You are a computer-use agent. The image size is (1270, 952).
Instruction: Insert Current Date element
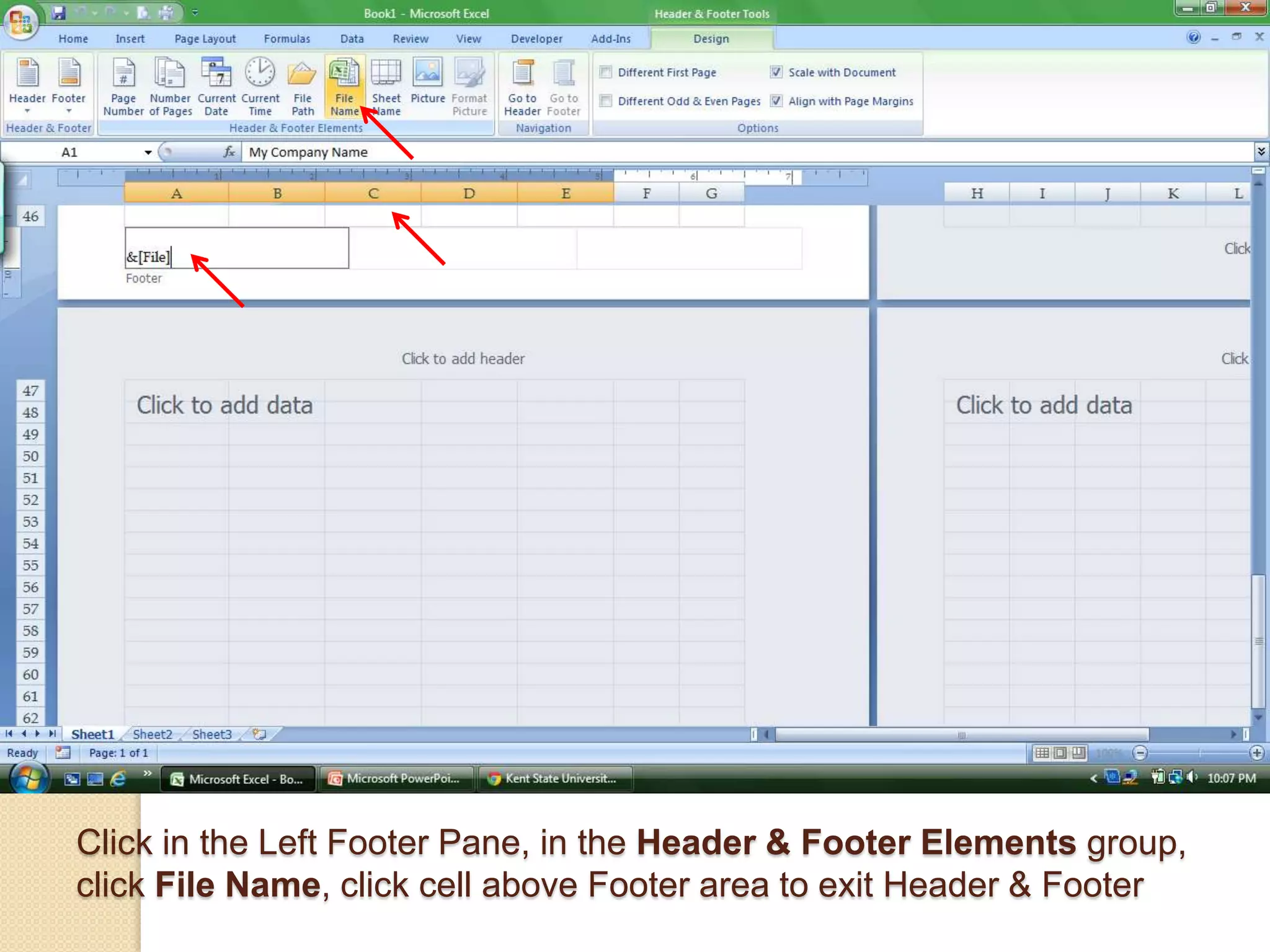coord(216,87)
